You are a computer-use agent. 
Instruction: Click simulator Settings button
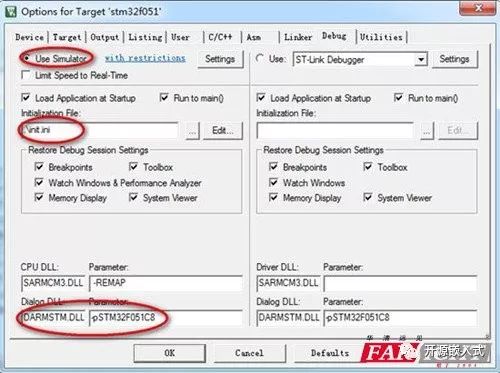click(220, 59)
